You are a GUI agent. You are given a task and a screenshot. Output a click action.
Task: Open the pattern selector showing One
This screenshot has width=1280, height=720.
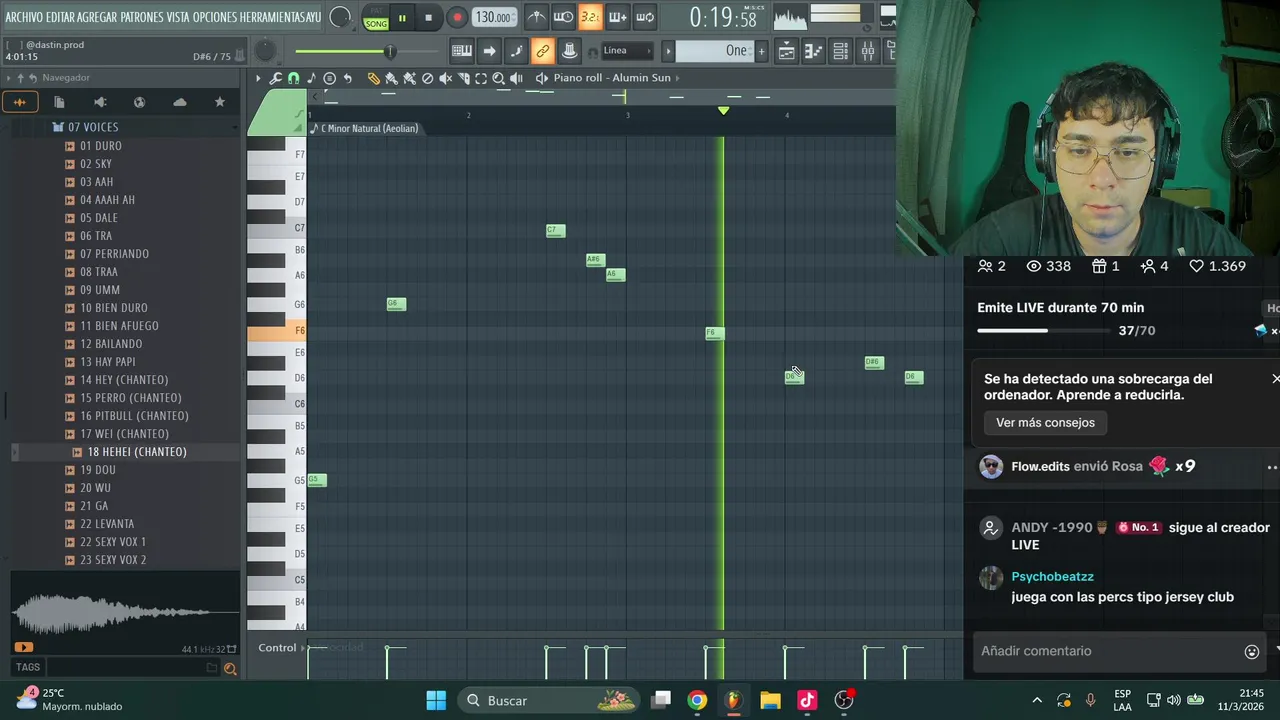[714, 51]
